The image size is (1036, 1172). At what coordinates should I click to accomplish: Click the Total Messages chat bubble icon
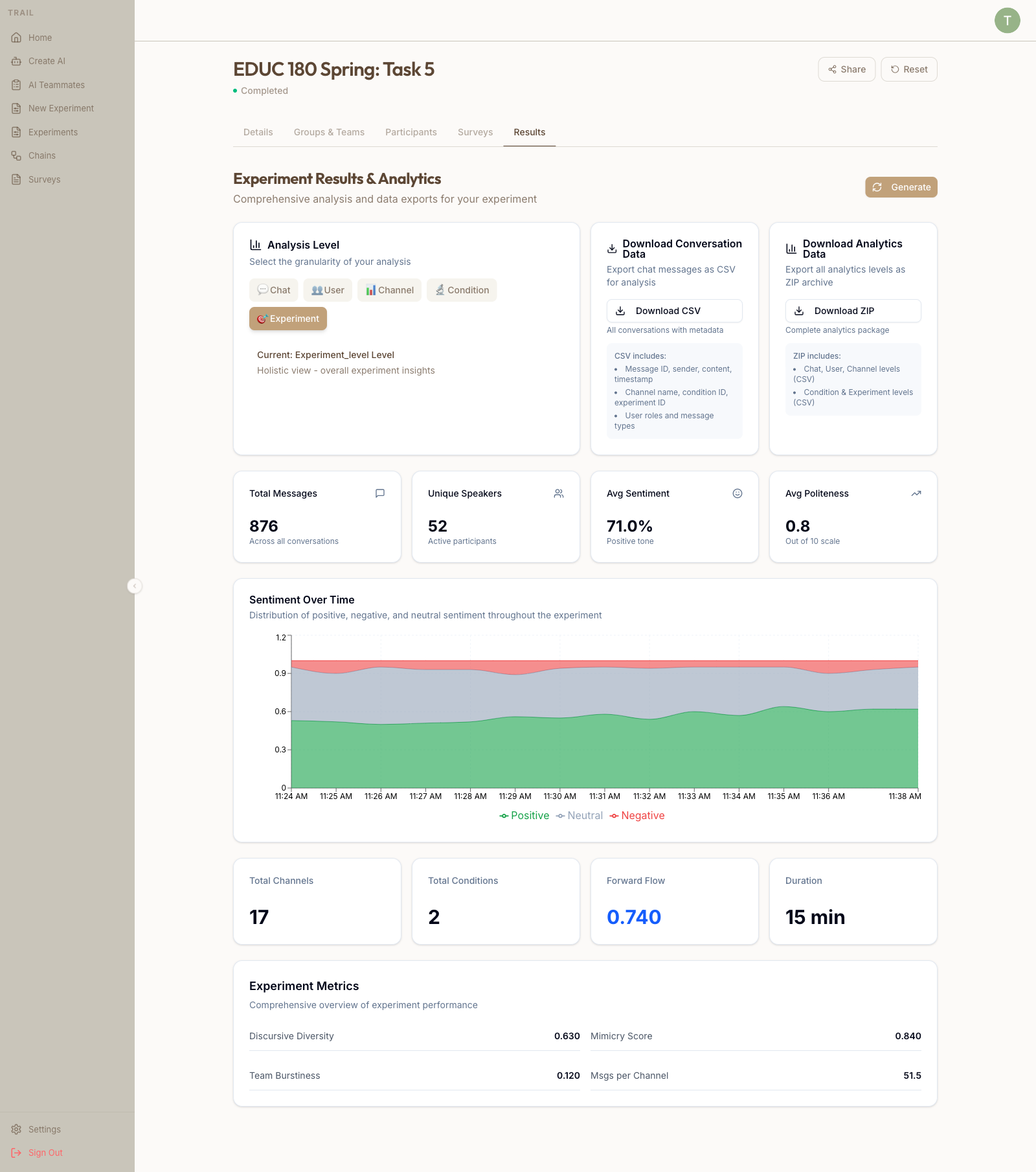(380, 493)
